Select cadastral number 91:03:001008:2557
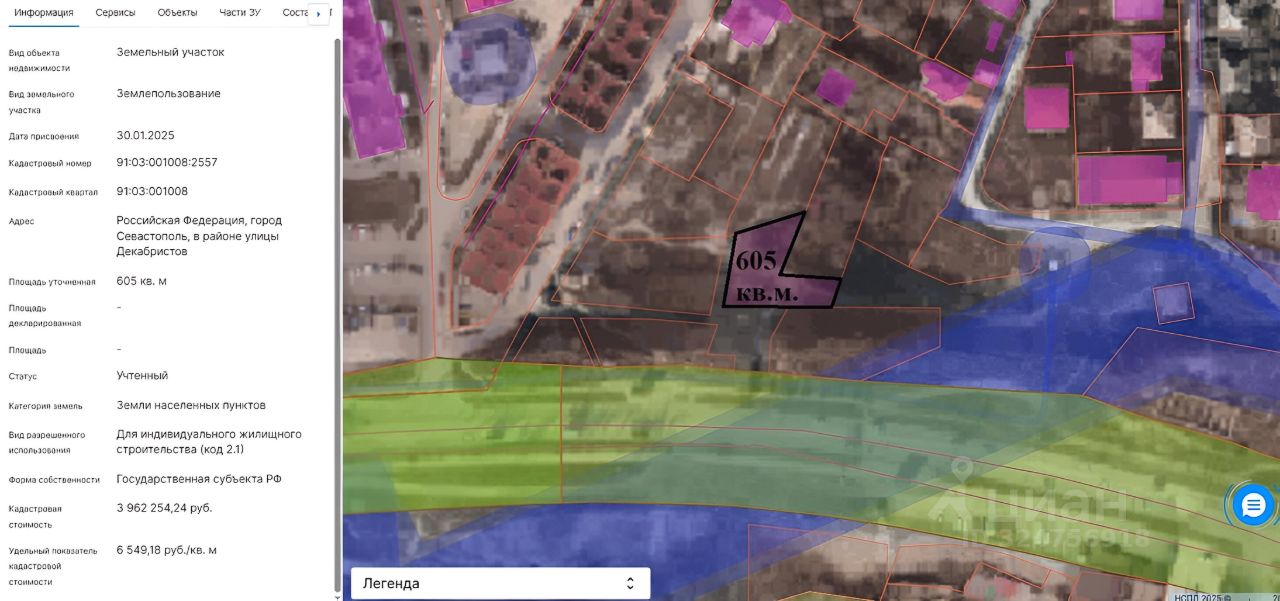The width and height of the screenshot is (1280, 601). tap(167, 162)
